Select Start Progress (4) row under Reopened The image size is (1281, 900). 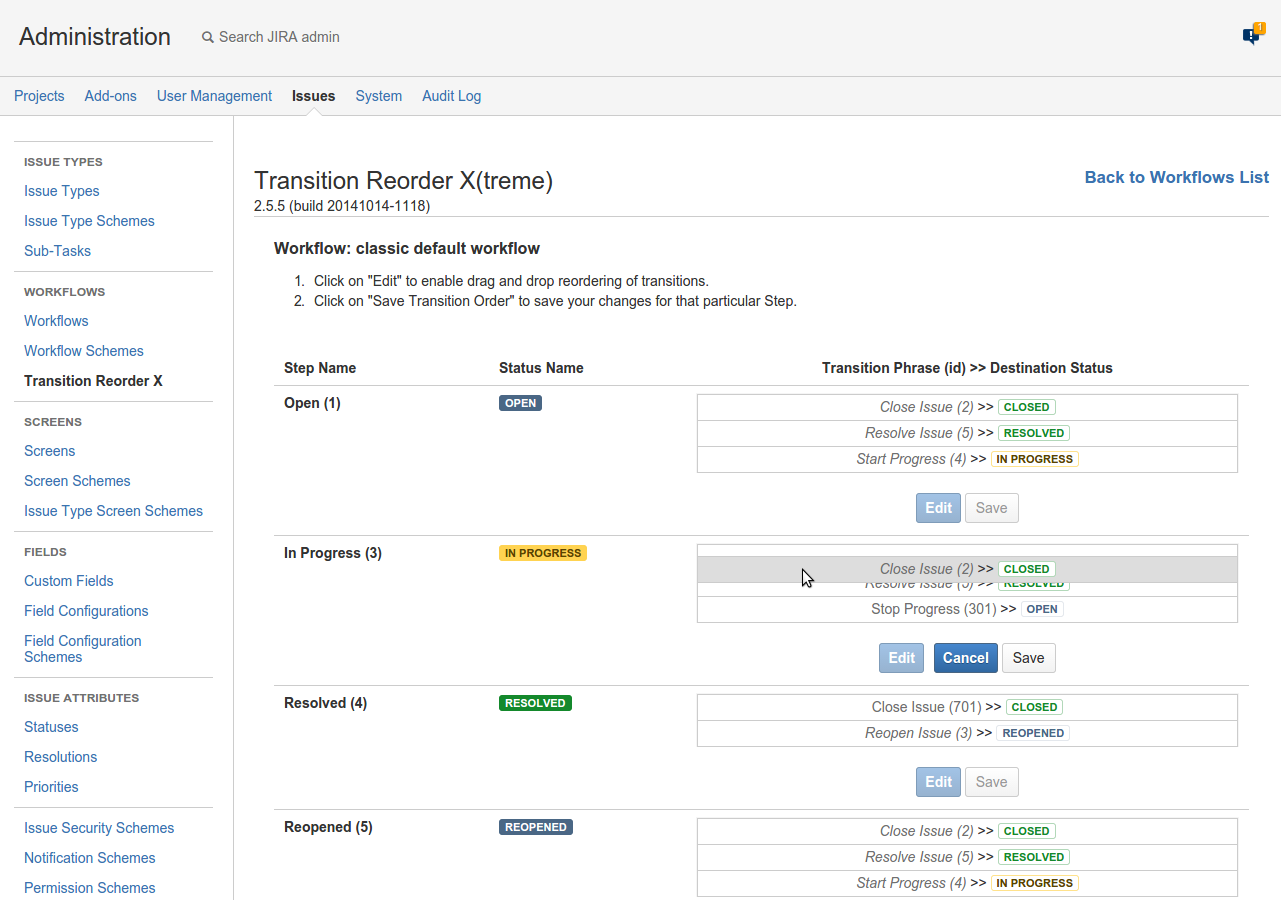pos(967,883)
